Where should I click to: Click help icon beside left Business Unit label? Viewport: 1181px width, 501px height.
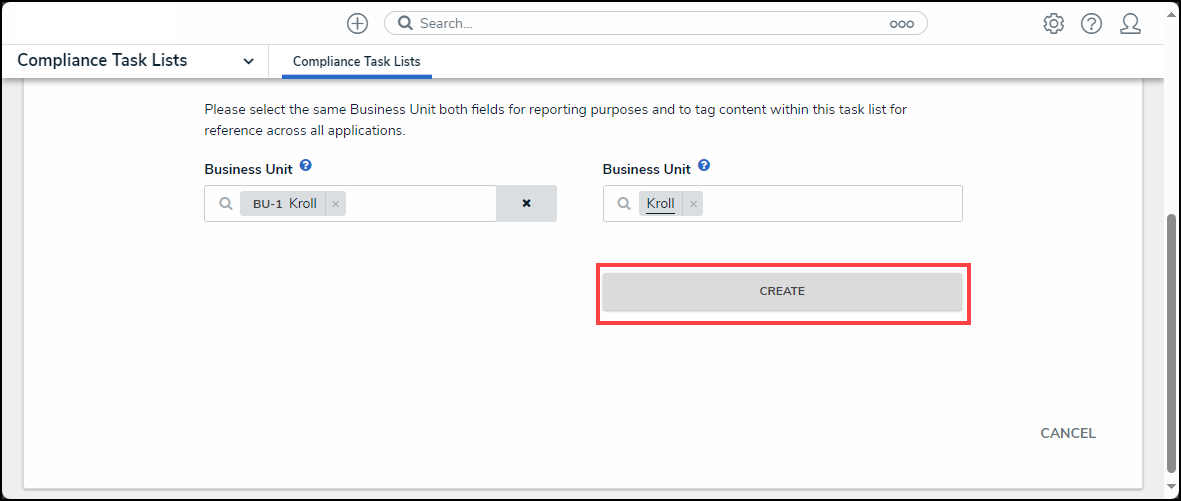point(305,165)
